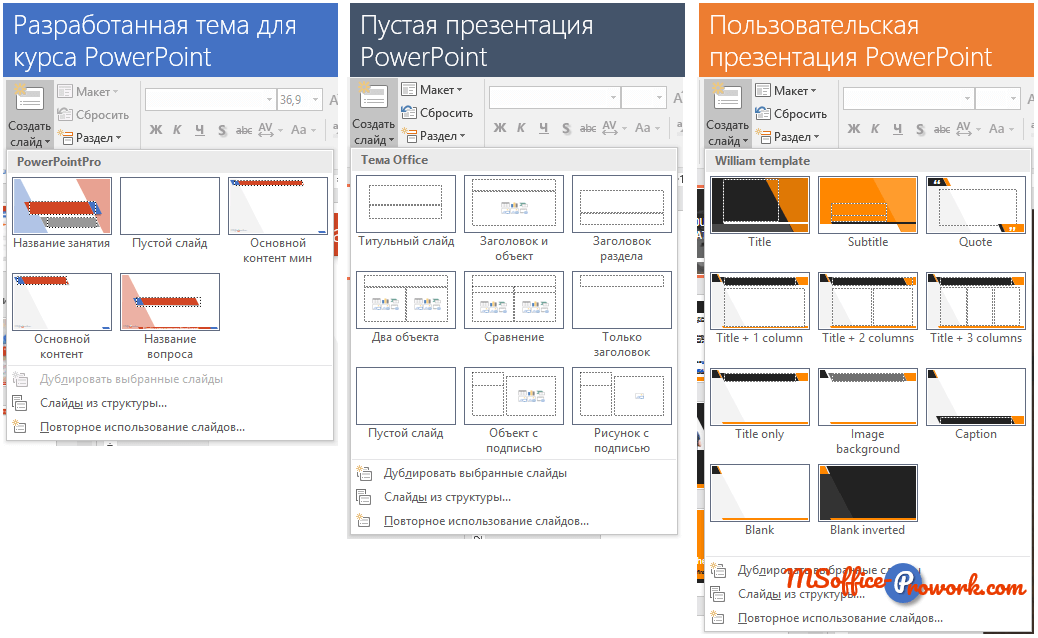Select the Image background layout

(868, 397)
